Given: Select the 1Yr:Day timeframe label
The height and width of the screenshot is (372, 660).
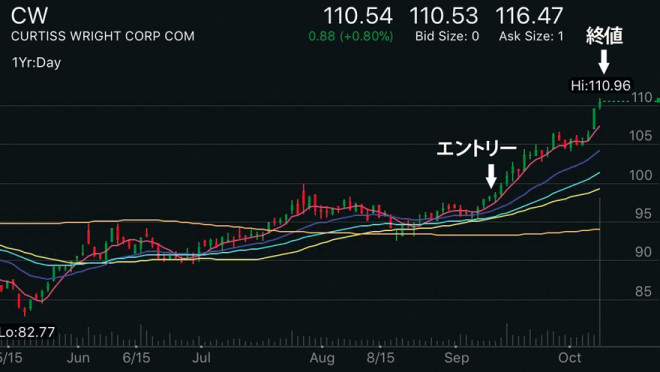Looking at the screenshot, I should tap(37, 63).
